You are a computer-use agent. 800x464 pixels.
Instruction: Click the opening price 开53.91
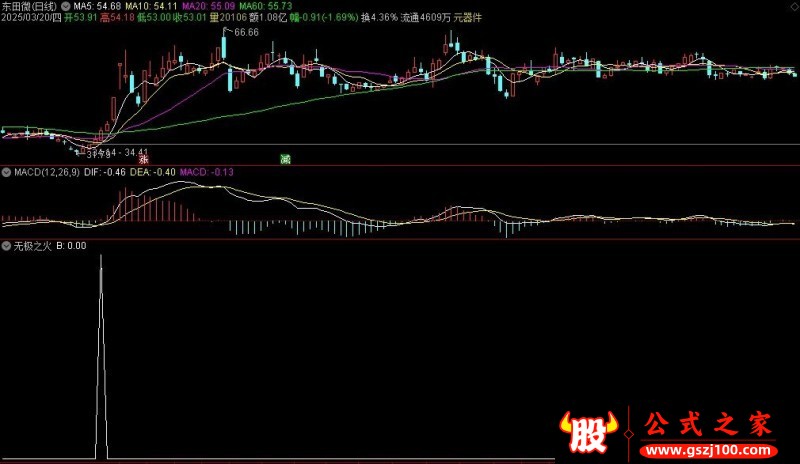click(x=81, y=18)
